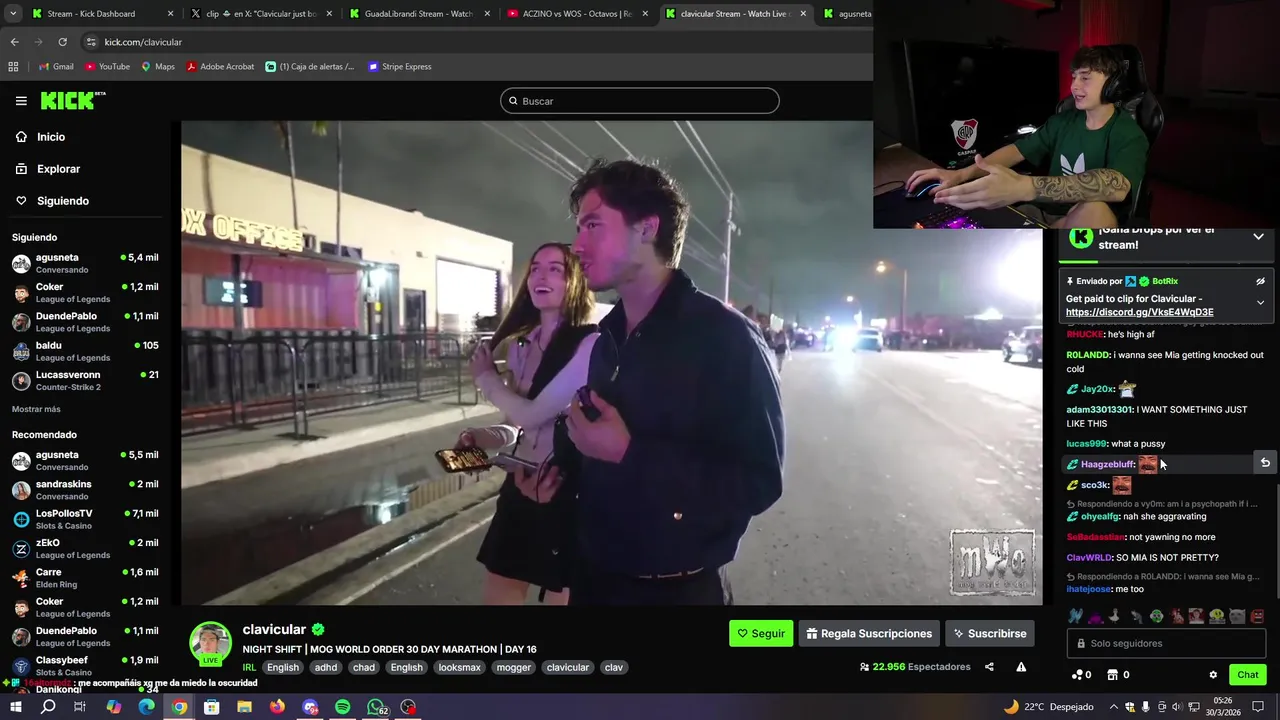Open chat settings gear
The image size is (1280, 720).
coord(1213,675)
